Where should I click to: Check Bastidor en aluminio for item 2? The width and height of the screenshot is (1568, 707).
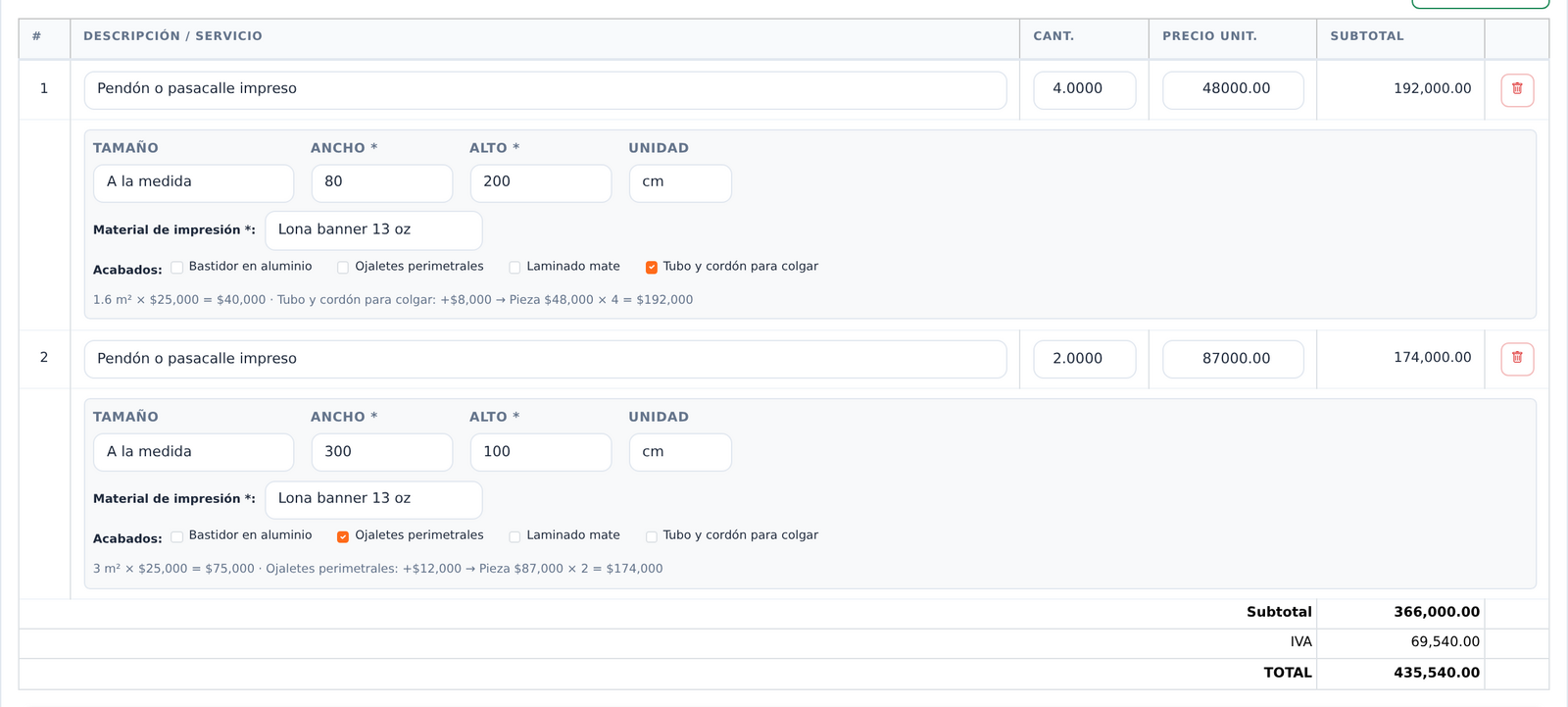click(x=177, y=536)
